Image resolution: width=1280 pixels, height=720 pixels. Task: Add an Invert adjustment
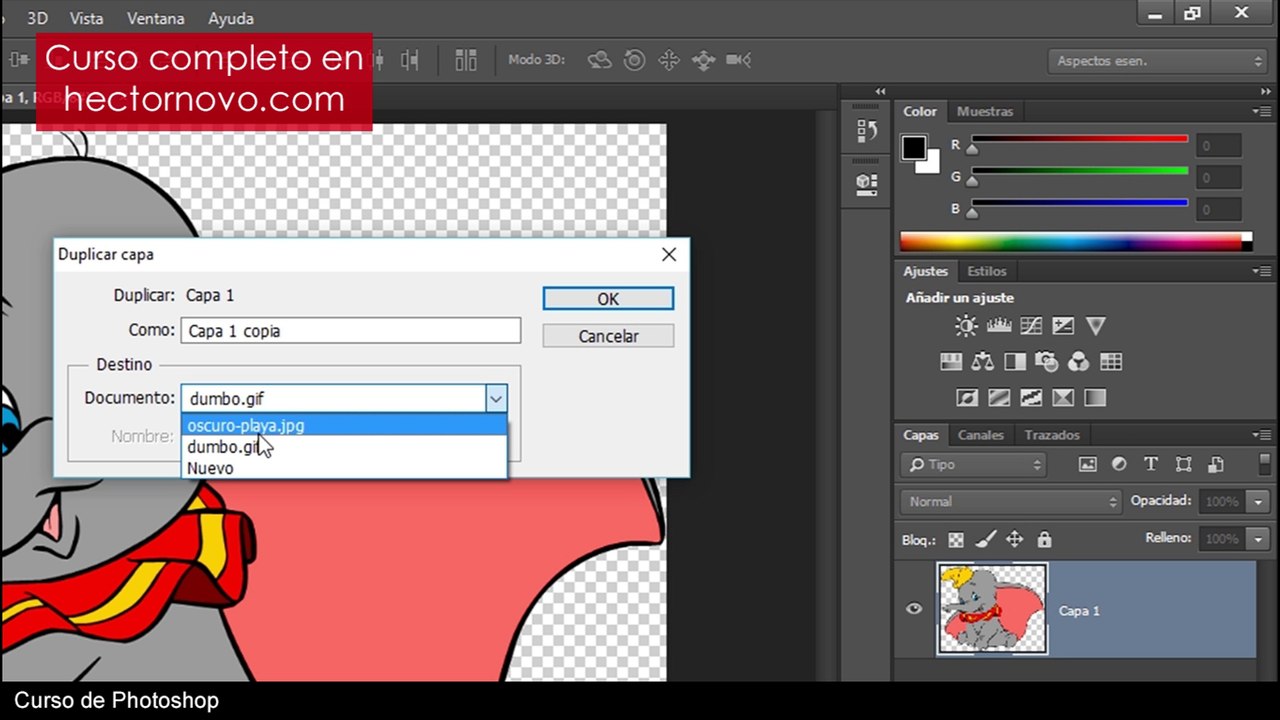(967, 398)
